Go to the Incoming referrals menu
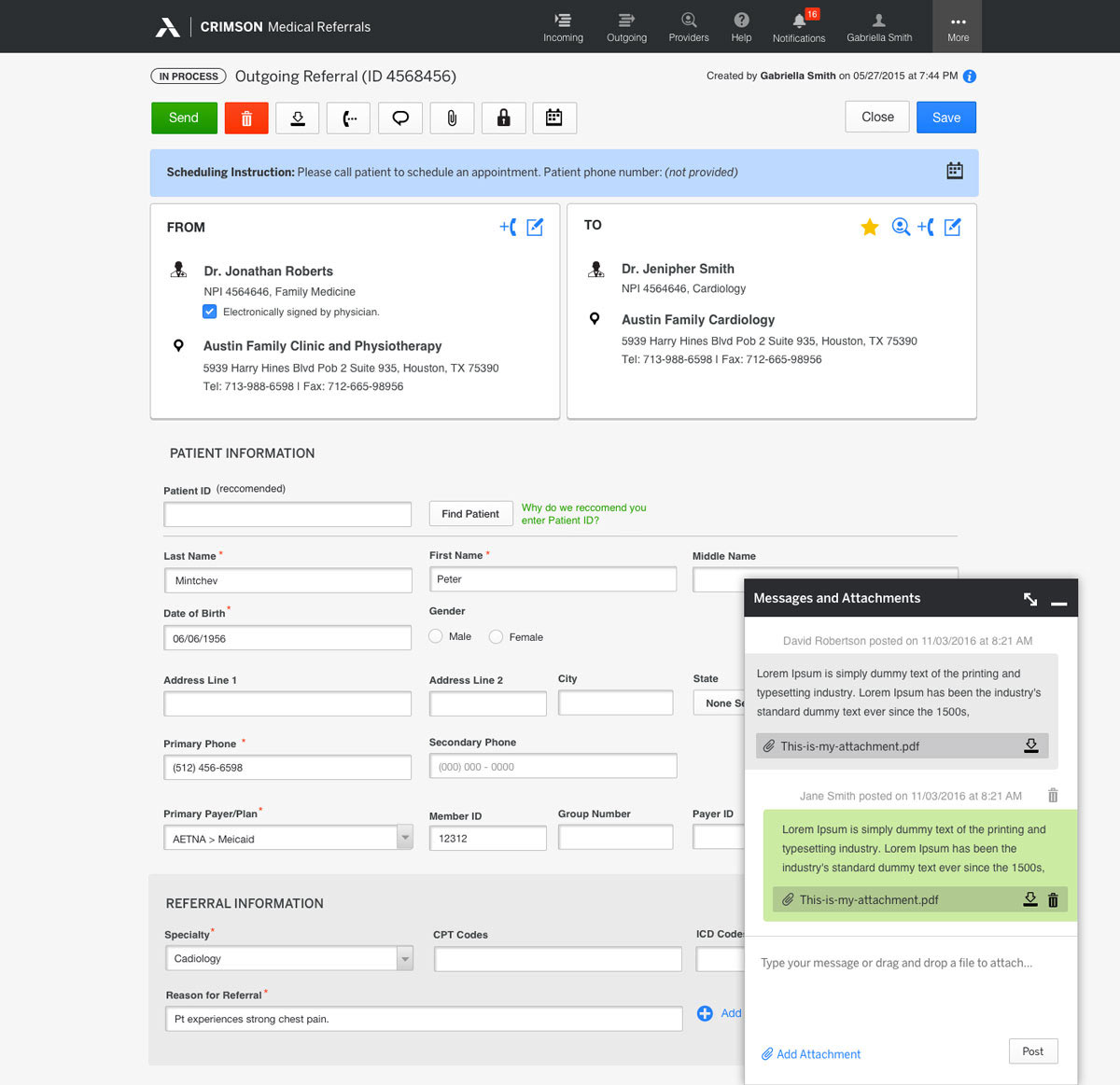This screenshot has height=1085, width=1120. [x=563, y=27]
